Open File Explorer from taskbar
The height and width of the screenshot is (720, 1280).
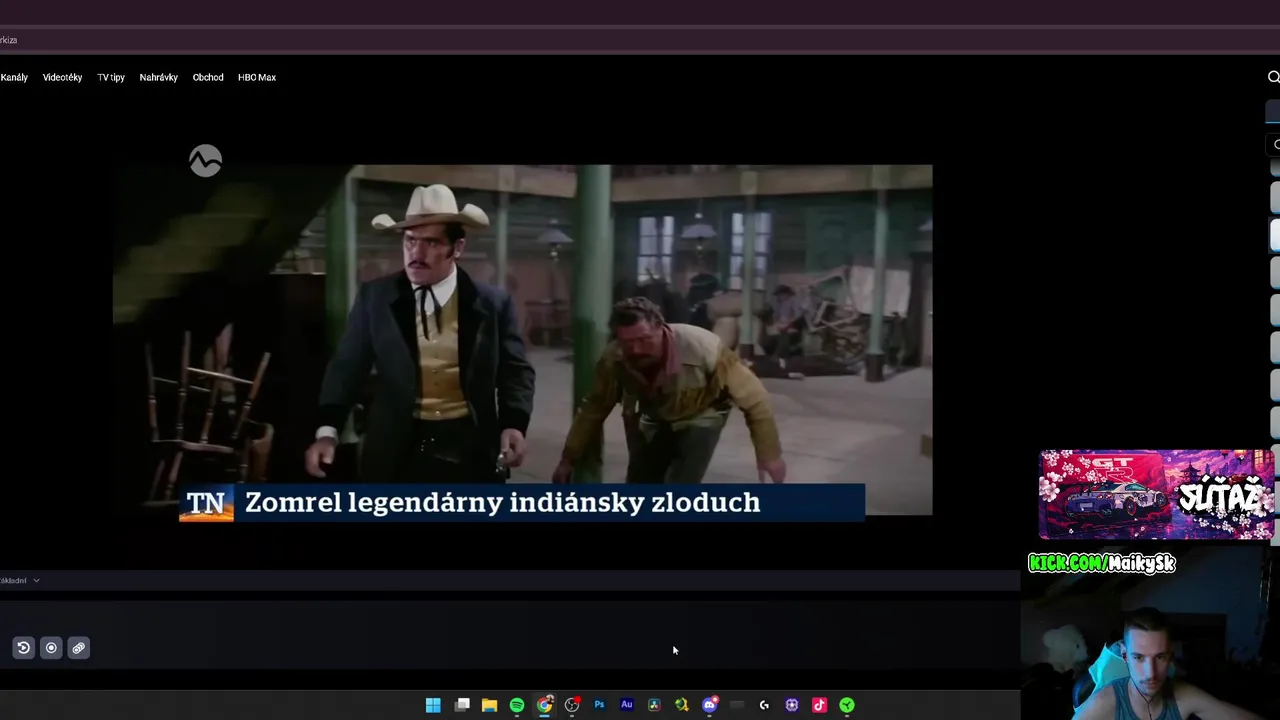pos(489,705)
